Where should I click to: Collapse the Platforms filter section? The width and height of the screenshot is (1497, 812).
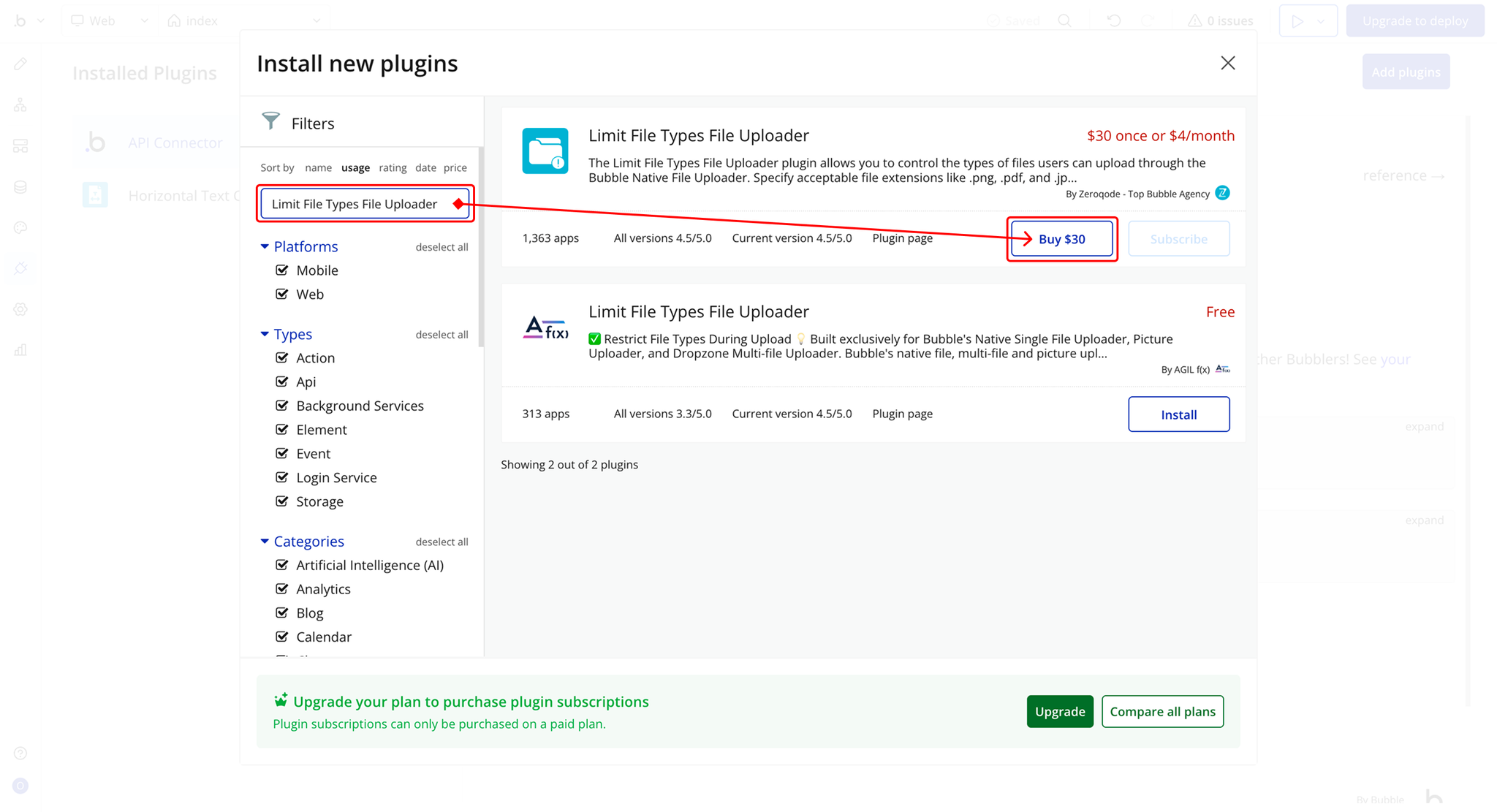pos(265,247)
